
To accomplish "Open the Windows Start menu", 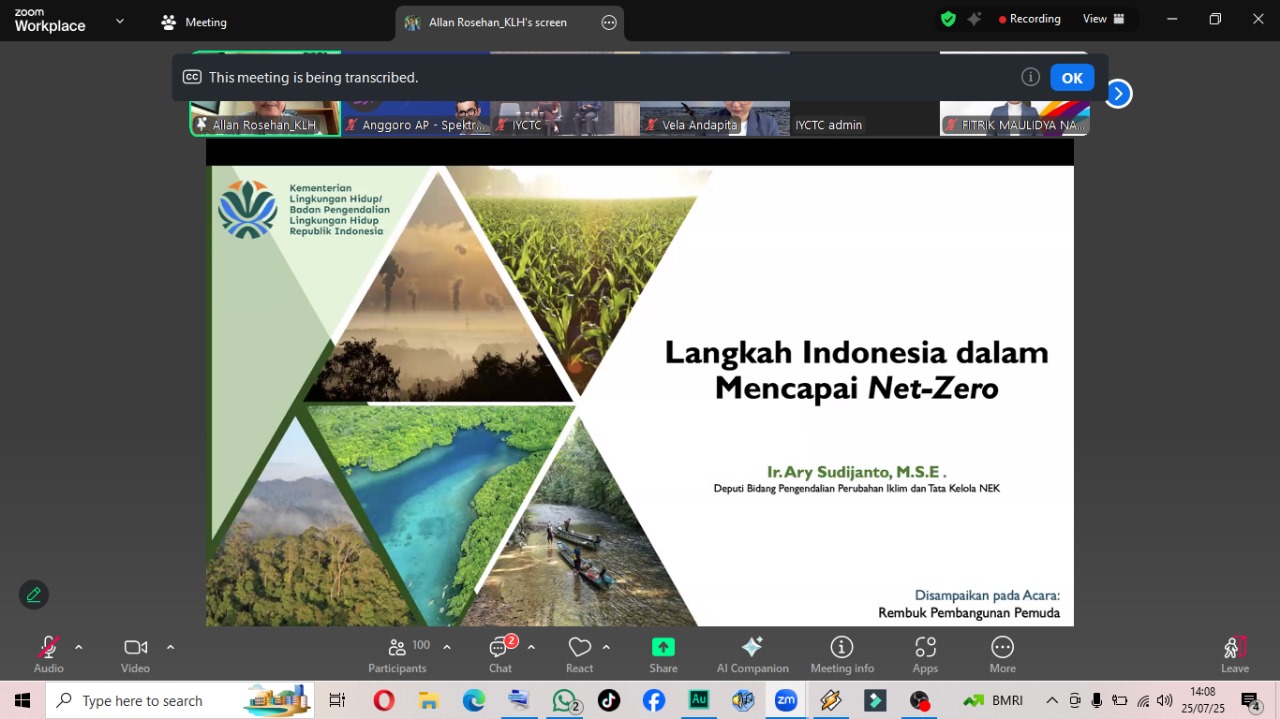I will [x=22, y=701].
